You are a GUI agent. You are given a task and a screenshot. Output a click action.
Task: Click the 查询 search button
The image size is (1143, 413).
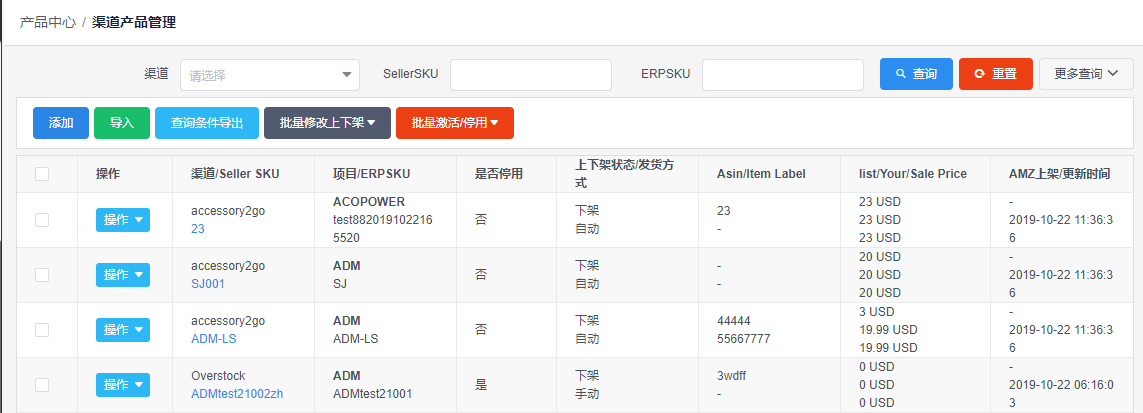pyautogui.click(x=916, y=74)
